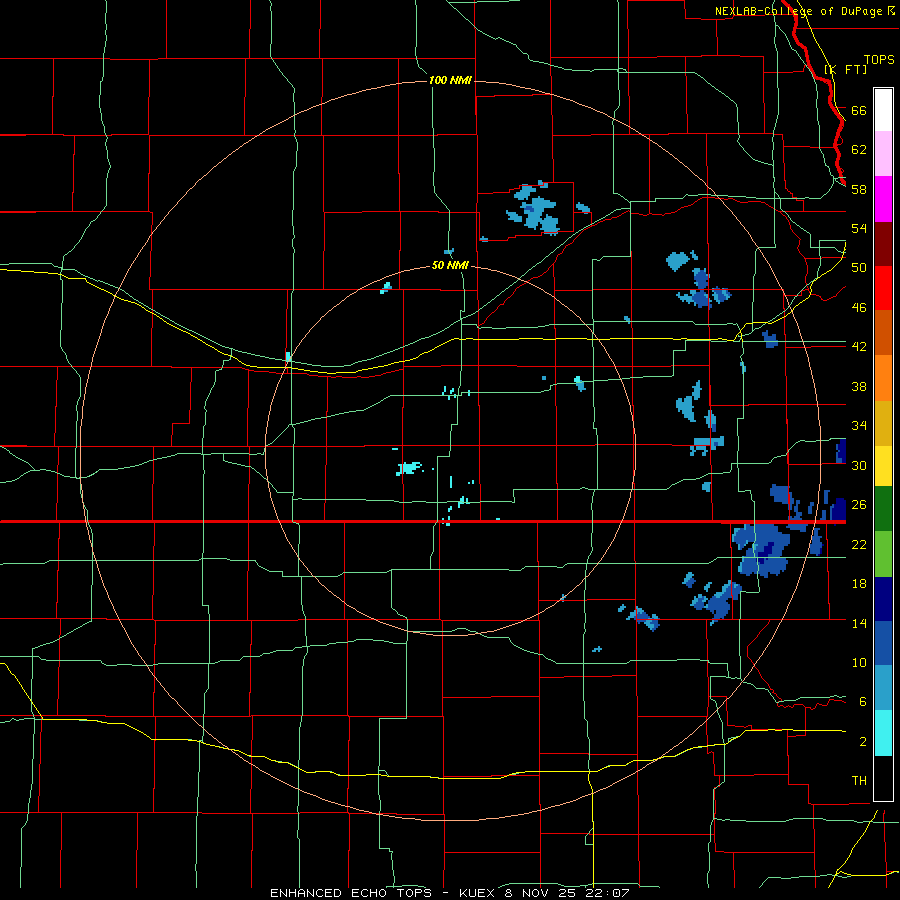This screenshot has height=900, width=900.
Task: Pick the magenta band in the color scale
Action: click(x=883, y=199)
